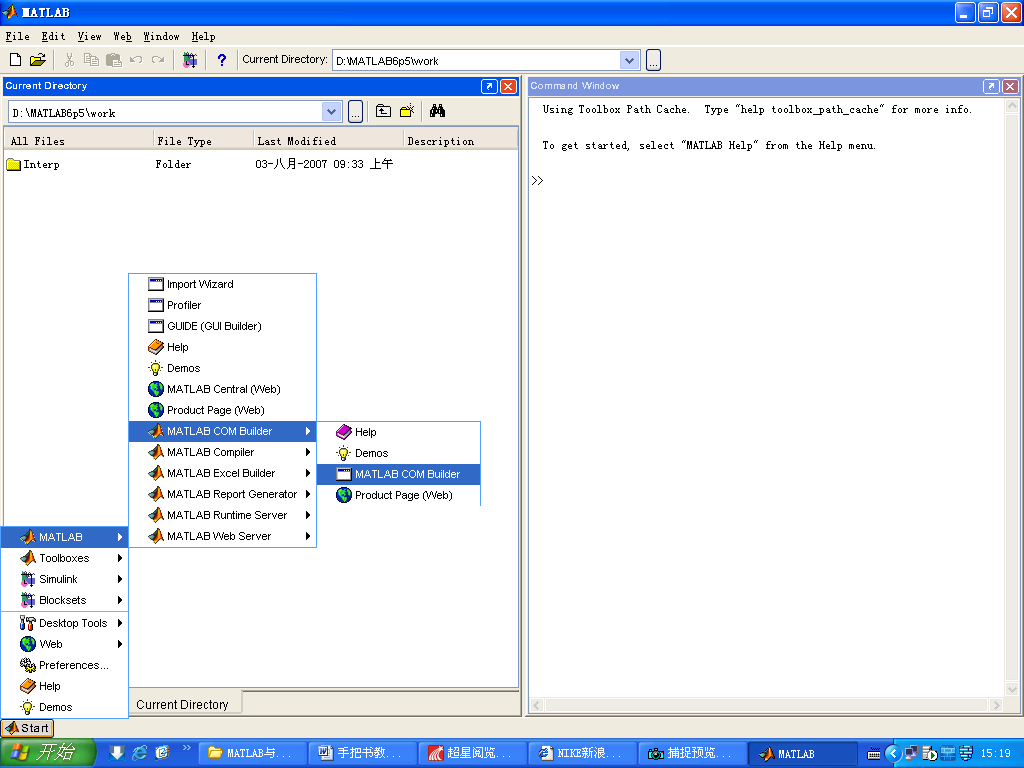Sort by the File Type column header

click(203, 140)
